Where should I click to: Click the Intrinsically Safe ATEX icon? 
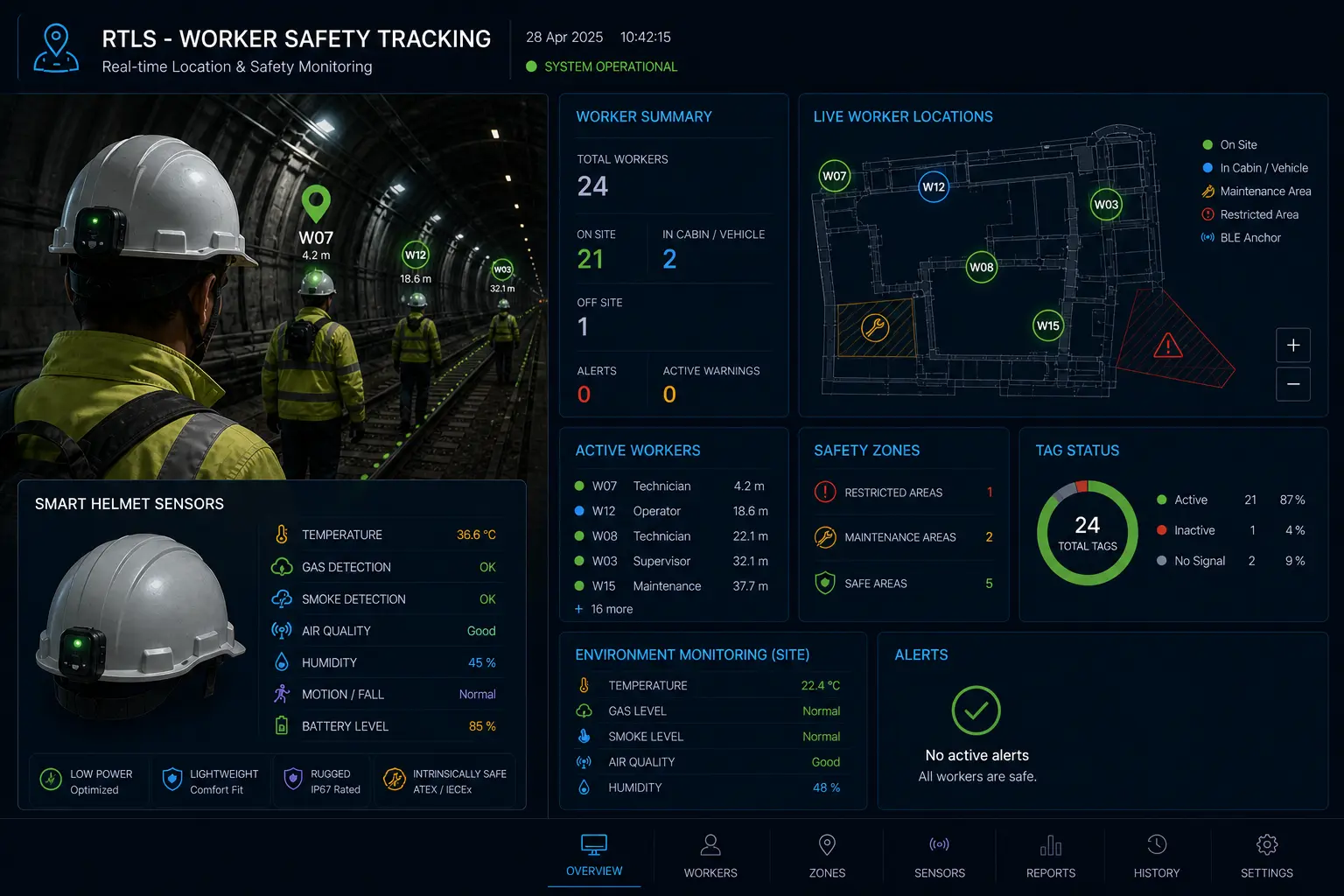[x=395, y=778]
